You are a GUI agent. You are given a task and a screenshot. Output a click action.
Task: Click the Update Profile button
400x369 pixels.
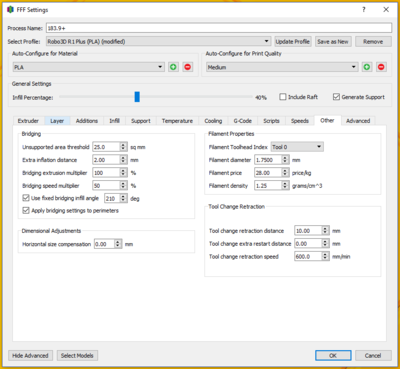pos(293,41)
